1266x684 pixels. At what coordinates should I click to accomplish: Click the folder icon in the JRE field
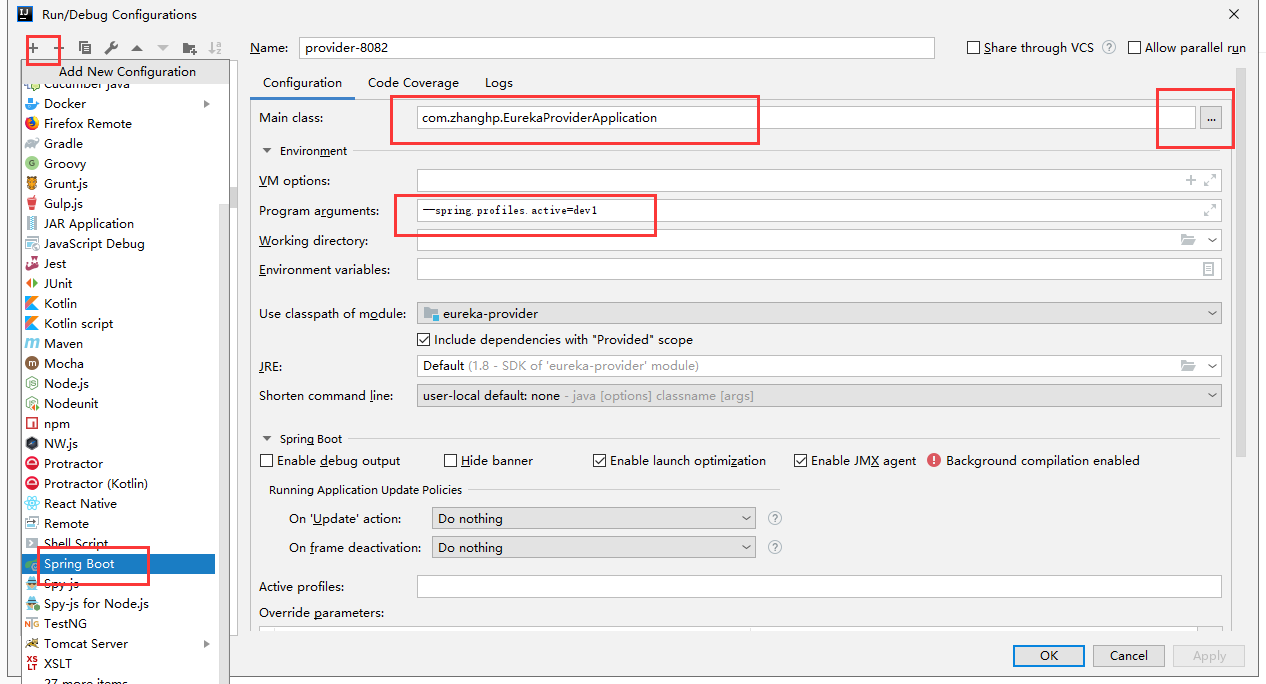(1188, 365)
